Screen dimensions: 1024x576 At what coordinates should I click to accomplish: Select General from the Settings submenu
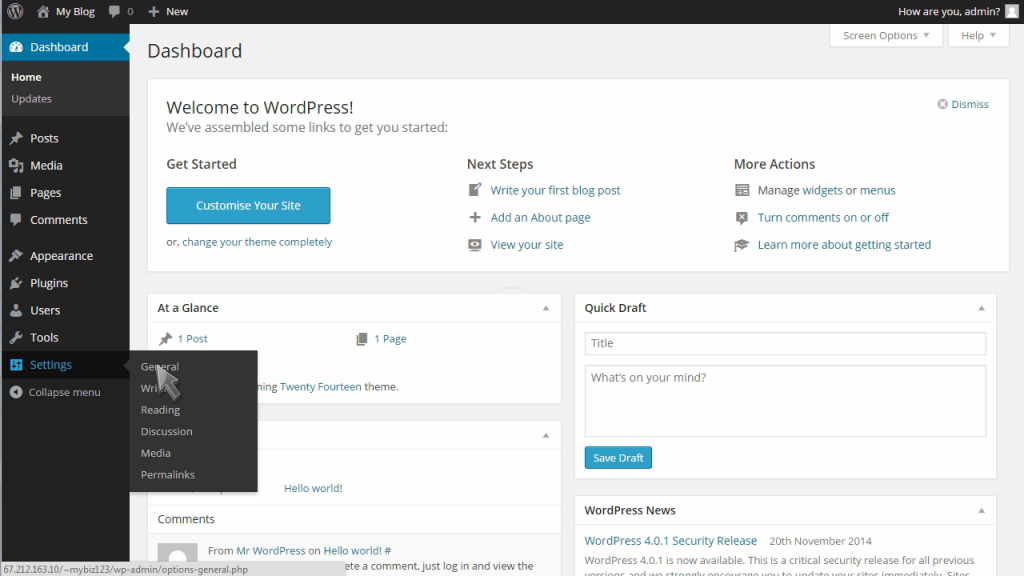tap(159, 366)
